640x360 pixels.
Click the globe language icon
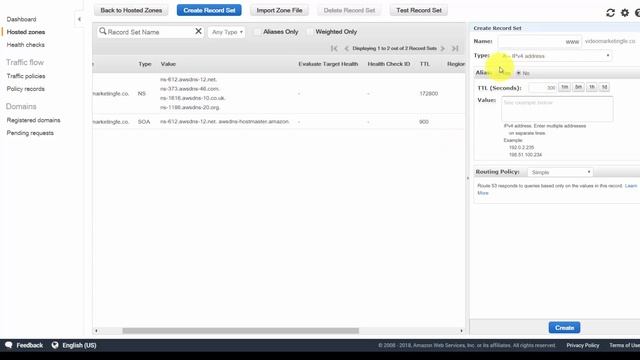[x=55, y=345]
